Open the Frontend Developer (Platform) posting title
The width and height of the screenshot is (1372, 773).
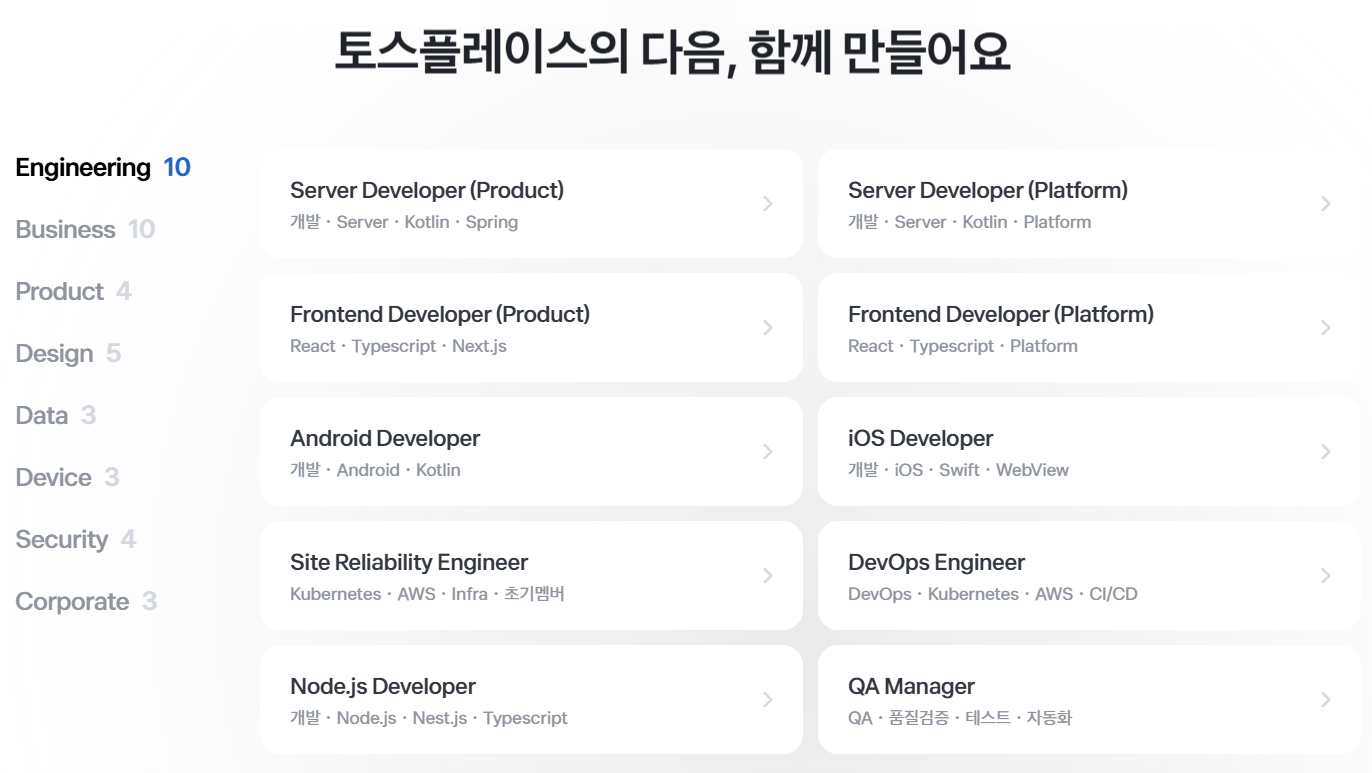tap(1001, 314)
